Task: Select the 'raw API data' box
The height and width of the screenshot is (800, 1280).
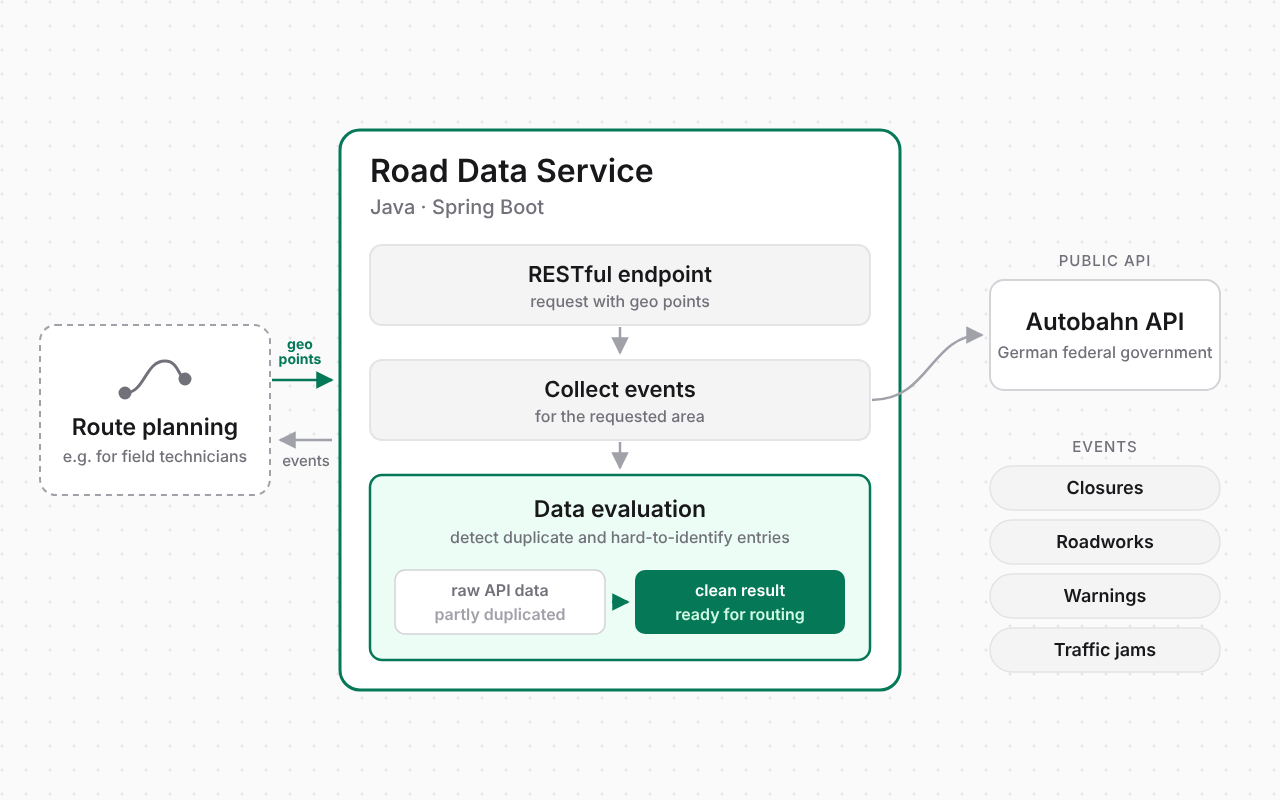Action: click(500, 602)
